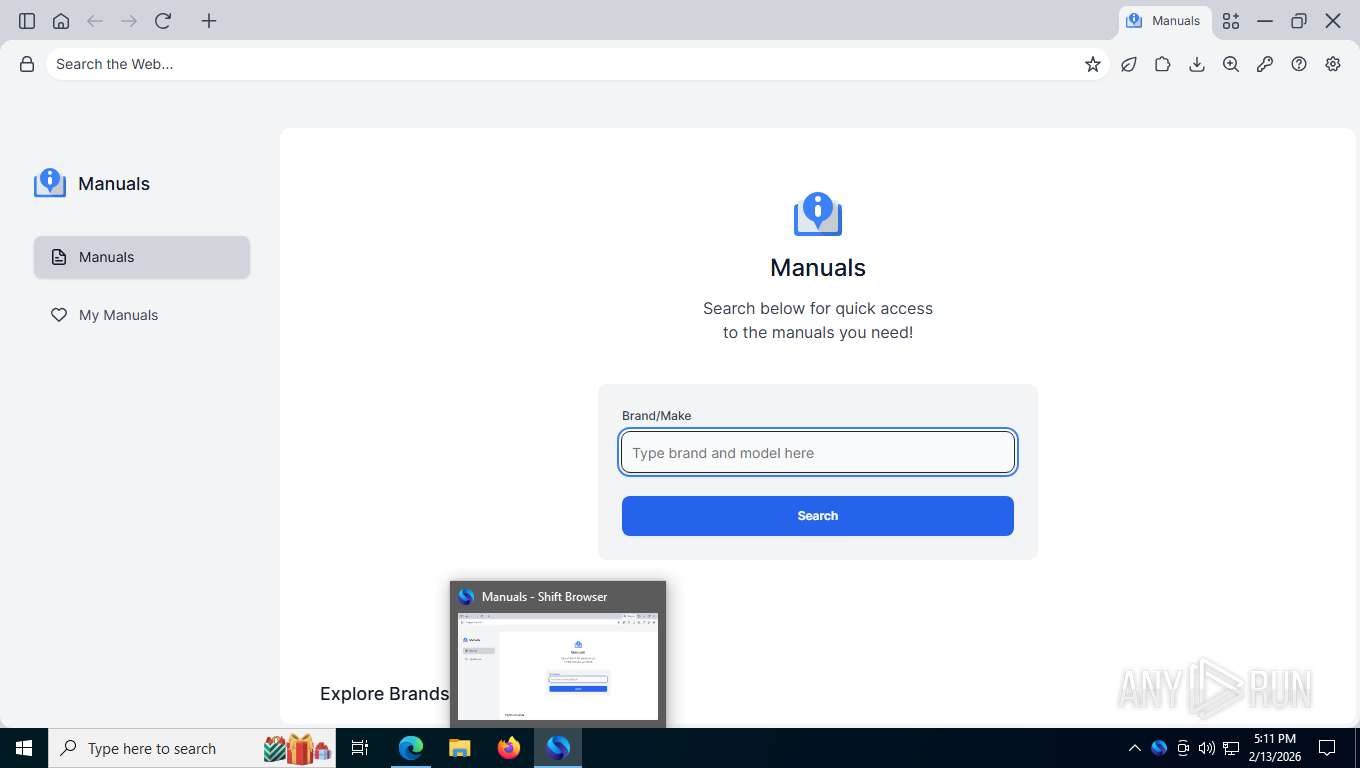1360x768 pixels.
Task: Go to browser home page
Action: [x=61, y=20]
